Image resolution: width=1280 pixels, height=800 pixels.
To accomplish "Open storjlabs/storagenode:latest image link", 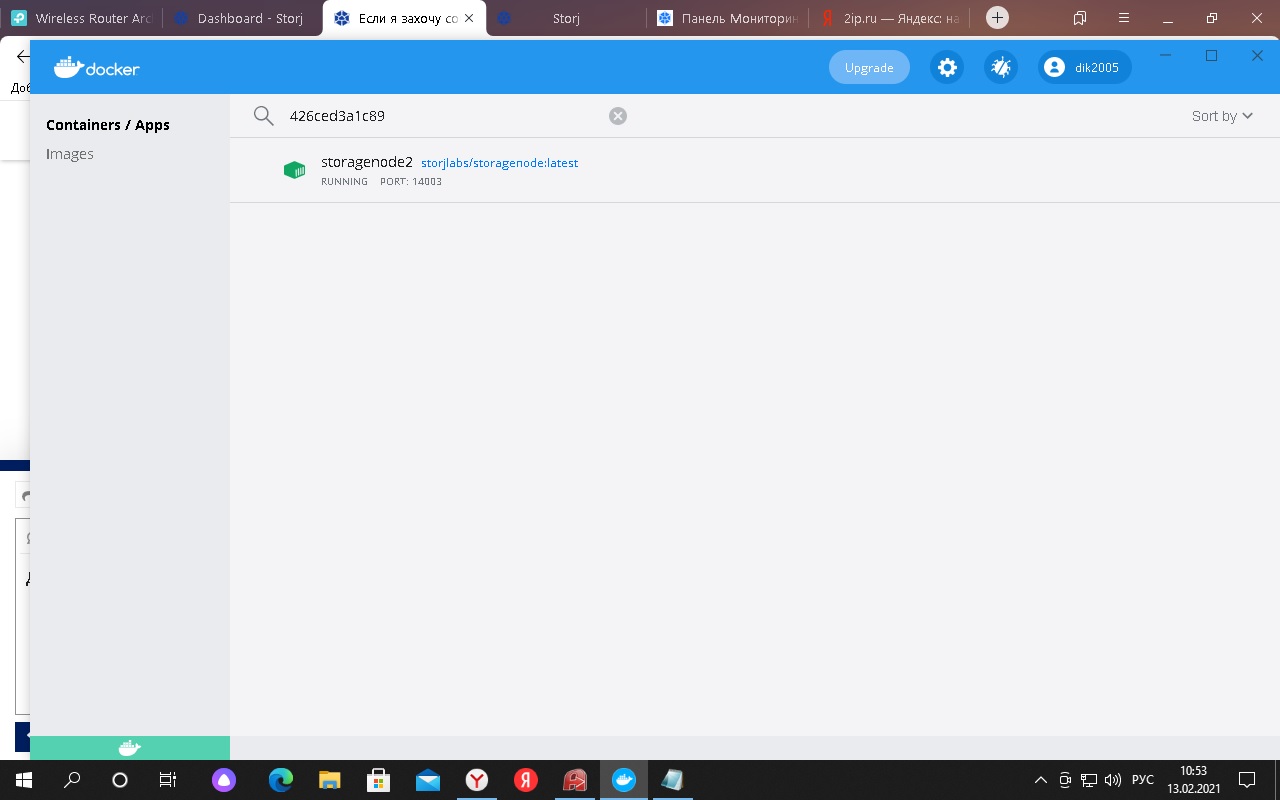I will (x=499, y=163).
